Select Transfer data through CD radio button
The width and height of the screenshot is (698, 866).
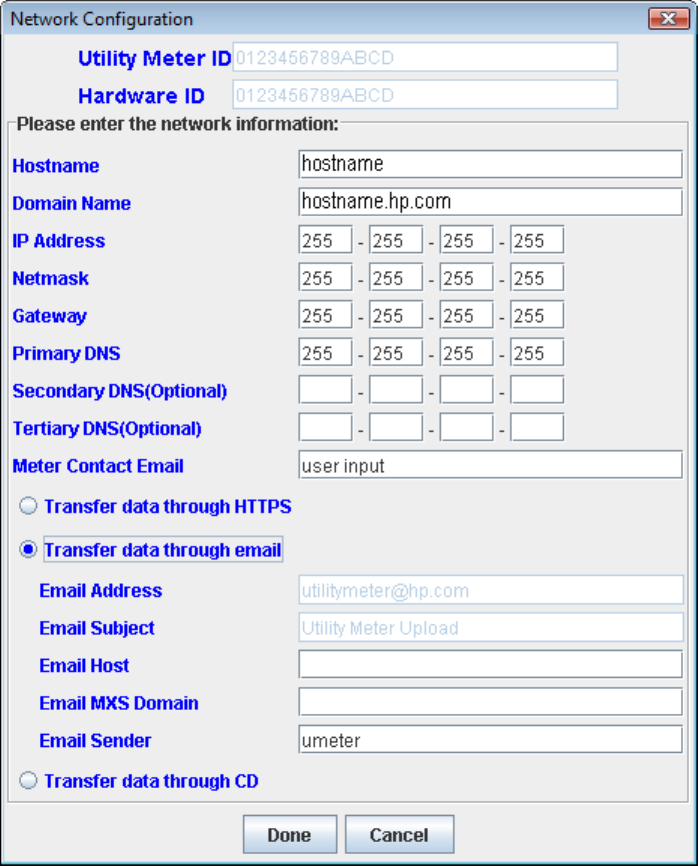(x=28, y=780)
